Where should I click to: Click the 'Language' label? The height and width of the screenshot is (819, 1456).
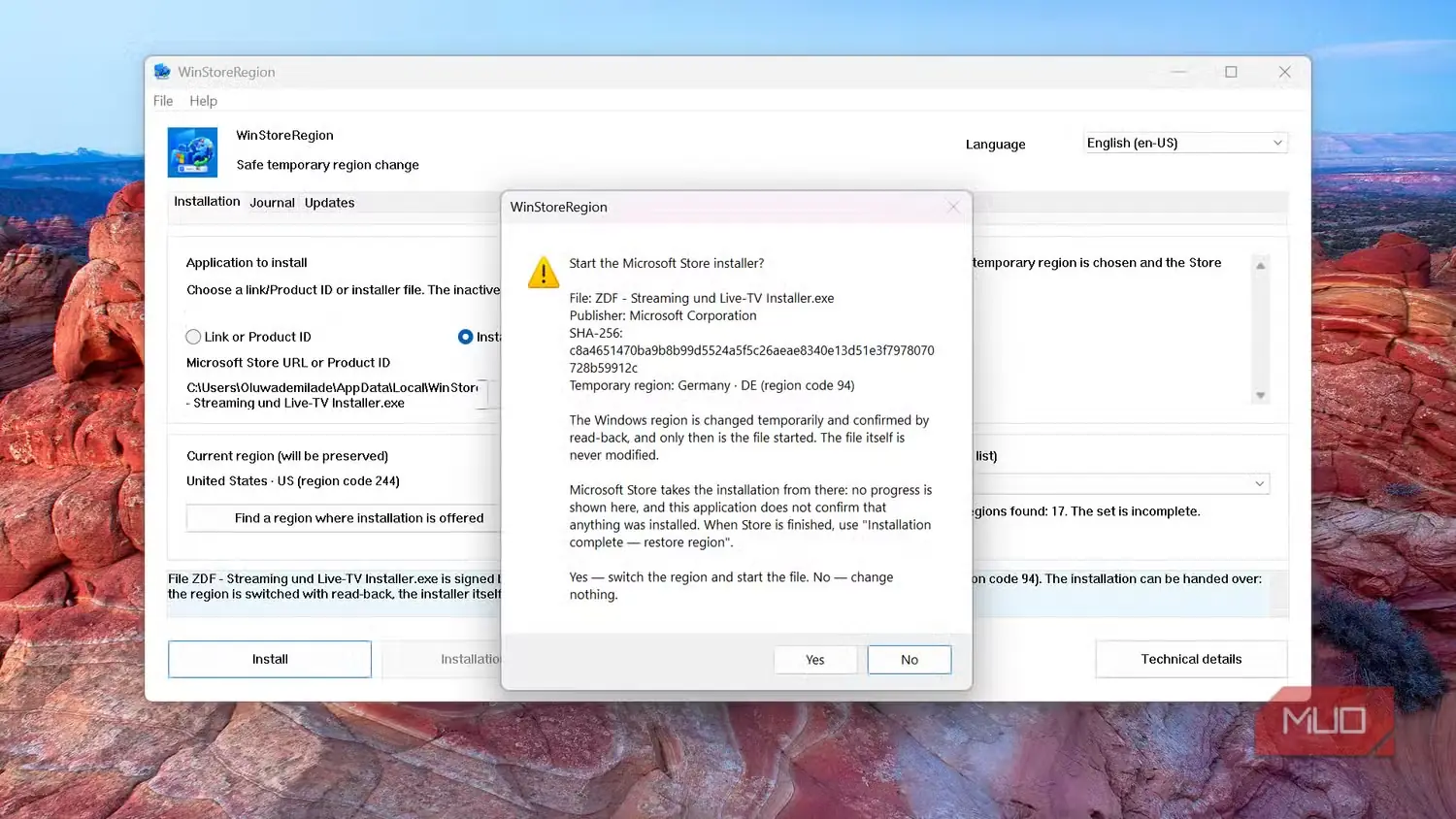995,145
